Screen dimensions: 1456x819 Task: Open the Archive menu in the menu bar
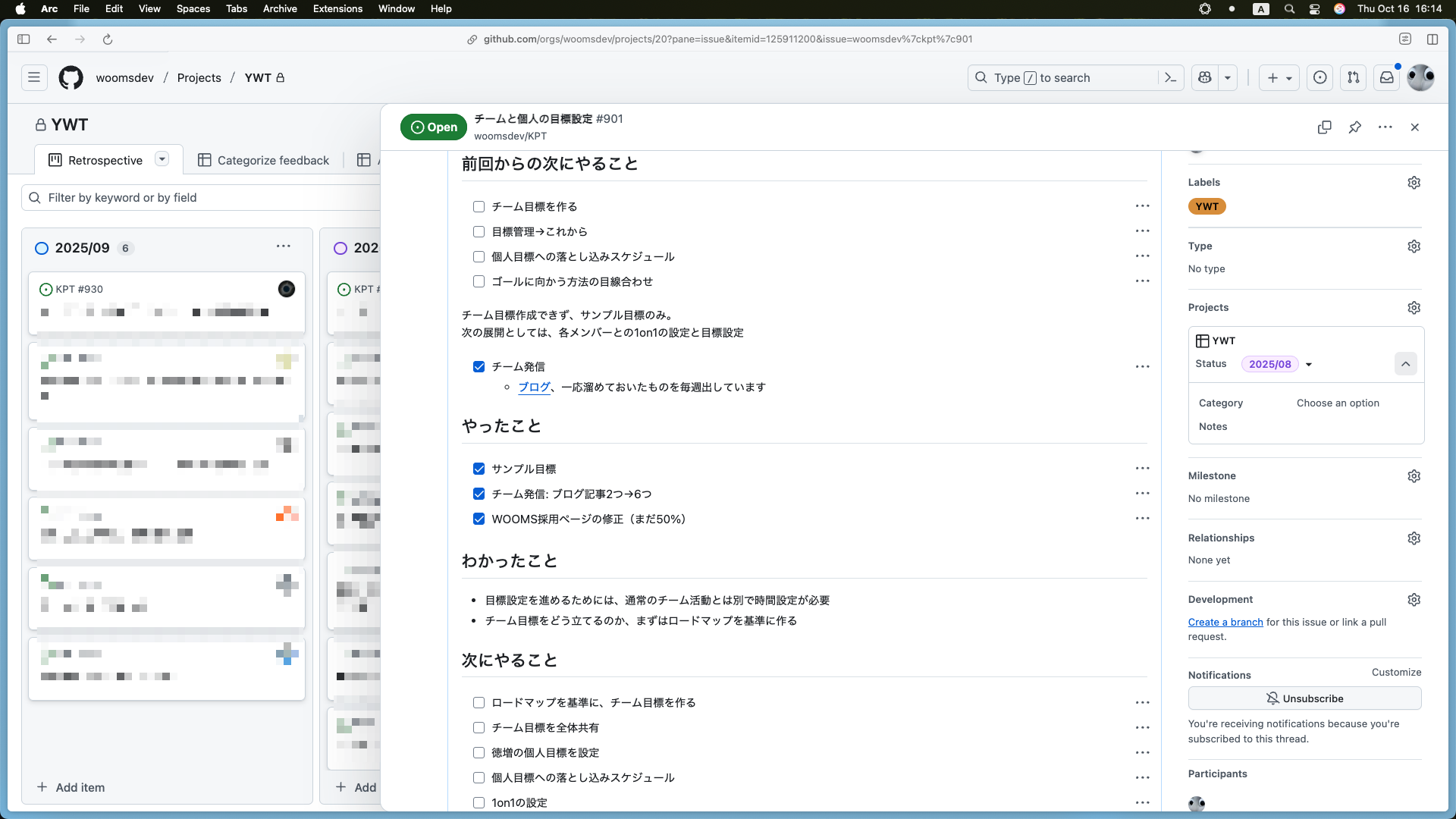point(279,9)
